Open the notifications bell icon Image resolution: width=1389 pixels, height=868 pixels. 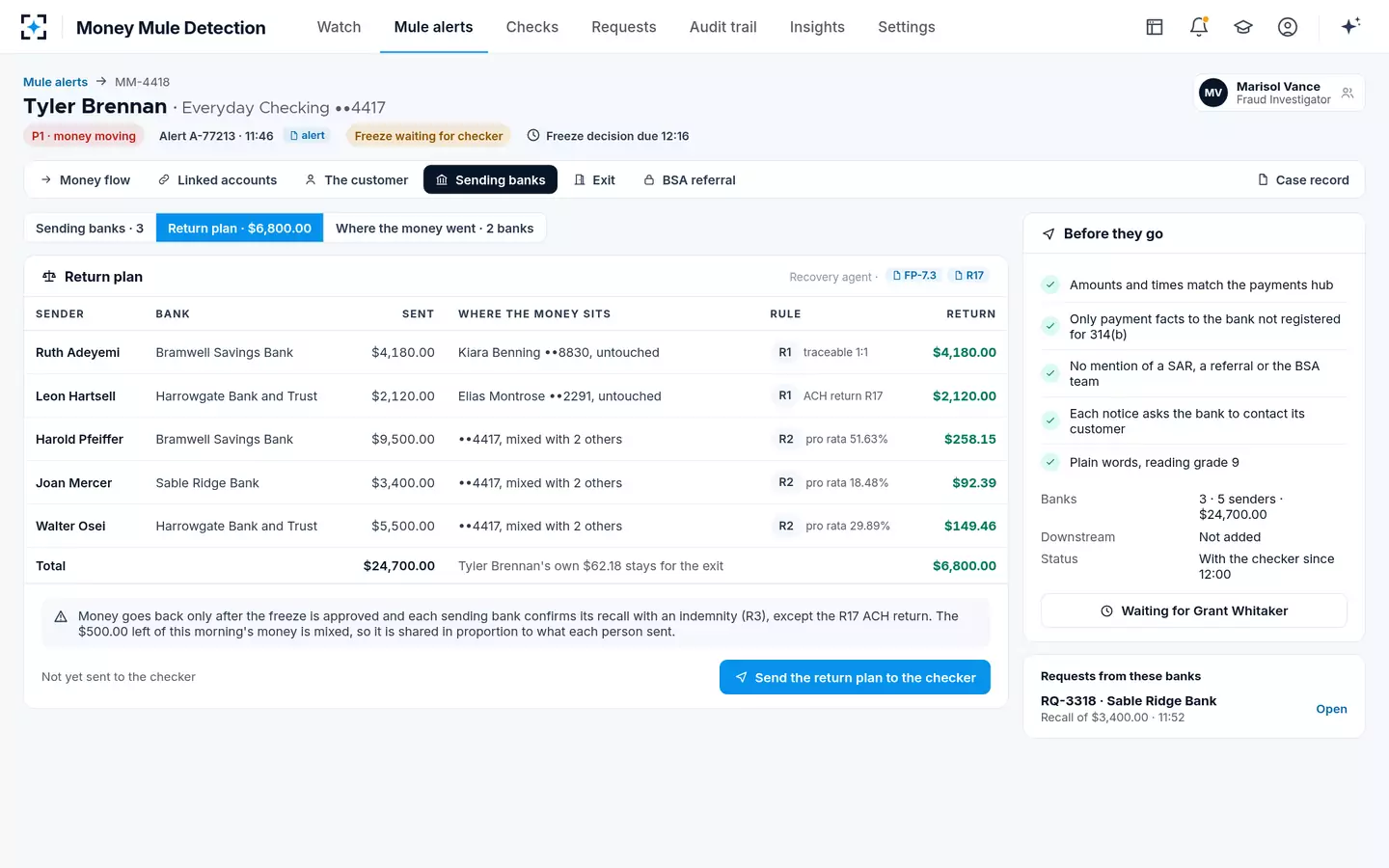pyautogui.click(x=1199, y=27)
